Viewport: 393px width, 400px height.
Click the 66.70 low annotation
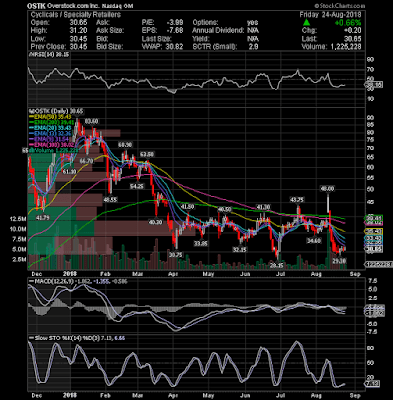pos(87,161)
